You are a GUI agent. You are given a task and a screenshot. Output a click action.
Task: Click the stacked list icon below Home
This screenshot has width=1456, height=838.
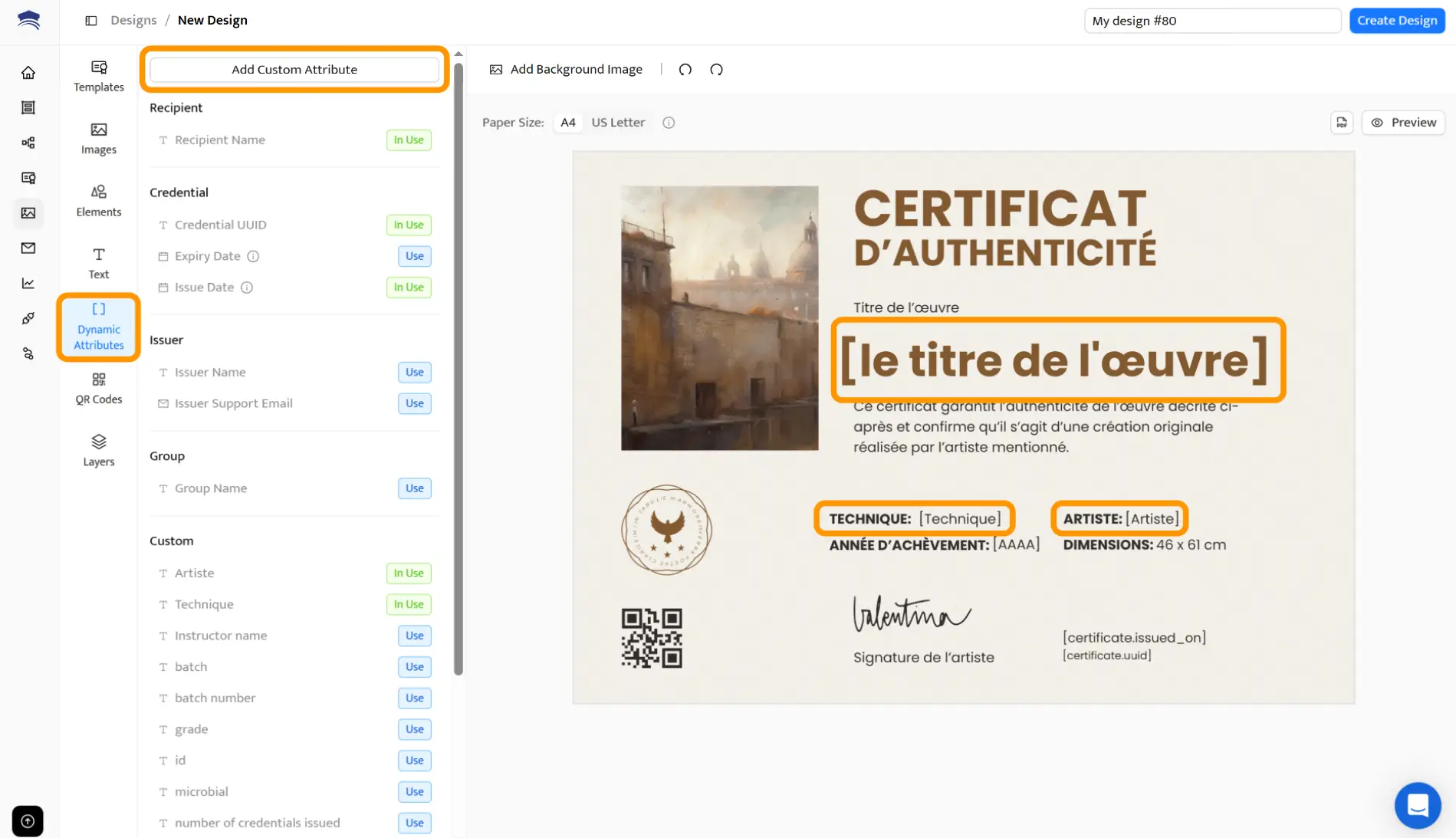(x=28, y=107)
